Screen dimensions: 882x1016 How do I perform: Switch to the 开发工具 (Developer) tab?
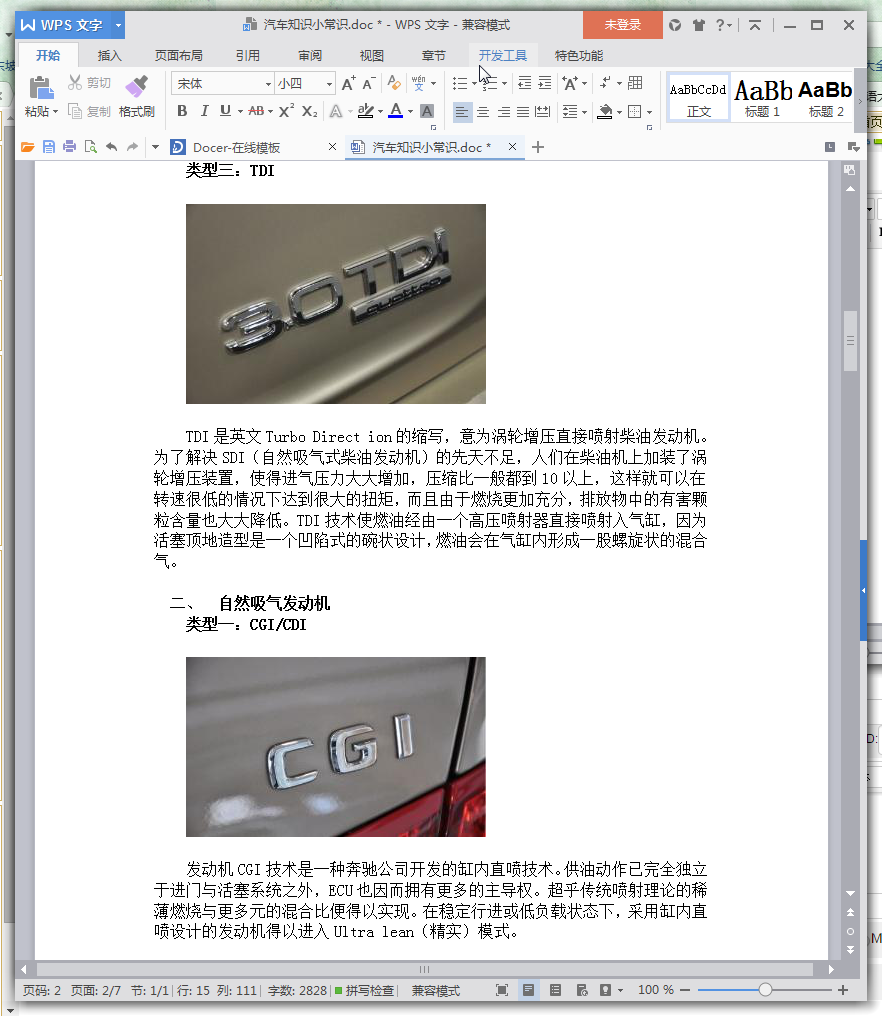(502, 56)
